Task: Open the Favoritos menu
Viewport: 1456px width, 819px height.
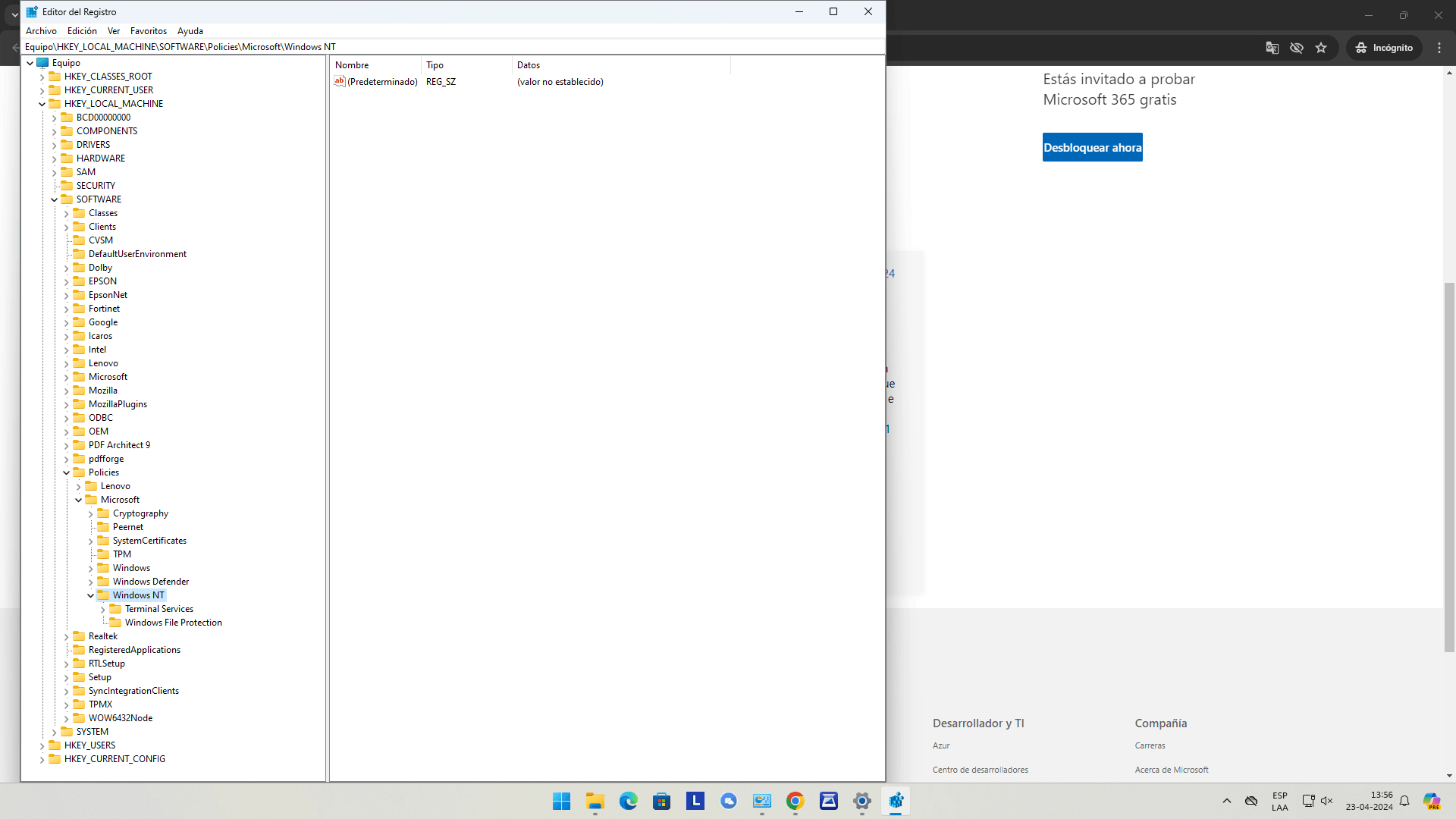Action: [x=149, y=31]
